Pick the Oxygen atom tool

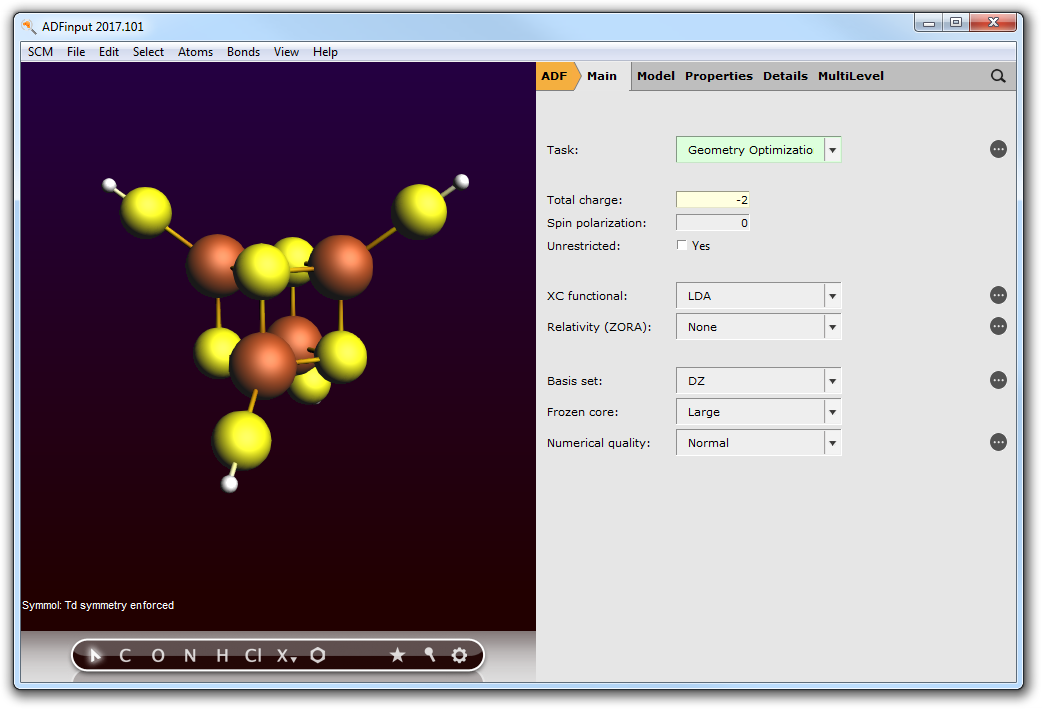coord(157,656)
